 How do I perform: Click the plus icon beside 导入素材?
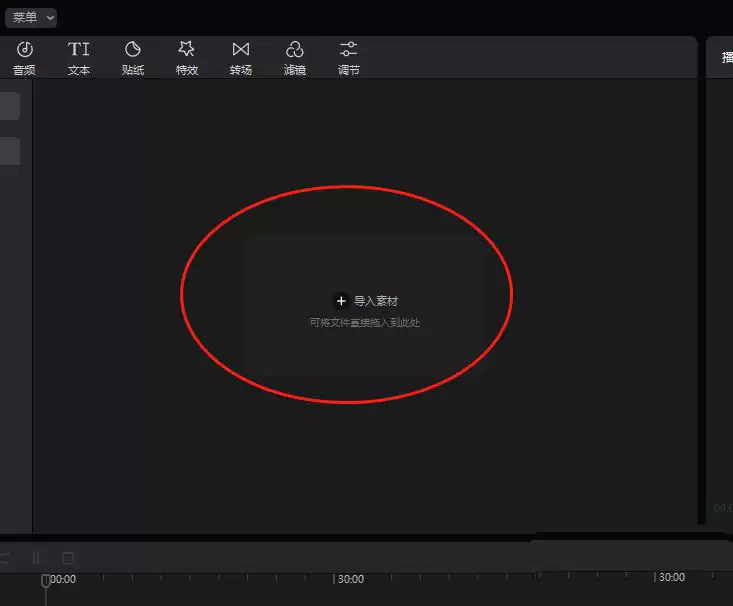pyautogui.click(x=341, y=300)
